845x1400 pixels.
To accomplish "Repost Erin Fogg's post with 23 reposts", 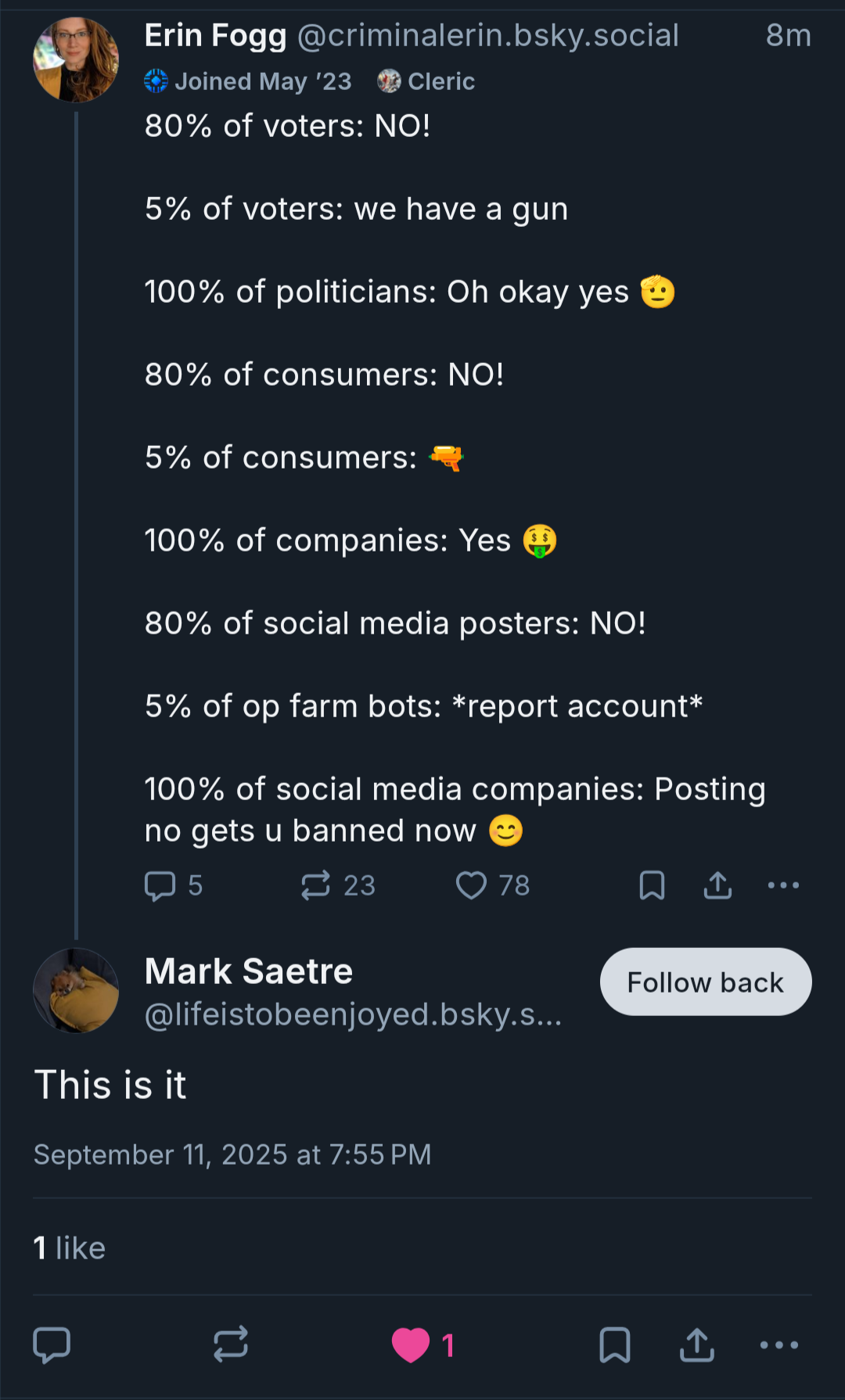I will (x=316, y=885).
